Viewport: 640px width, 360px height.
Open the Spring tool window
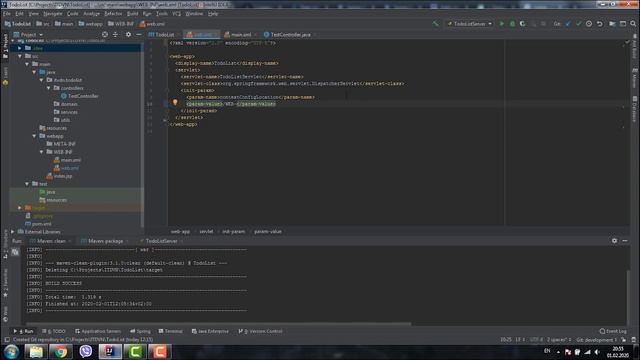click(x=140, y=331)
